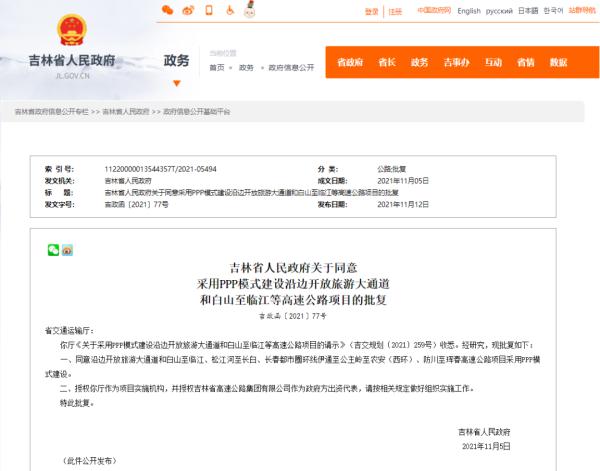This screenshot has width=600, height=471.
Task: Click the Jilin government national emblem logo
Action: (72, 30)
